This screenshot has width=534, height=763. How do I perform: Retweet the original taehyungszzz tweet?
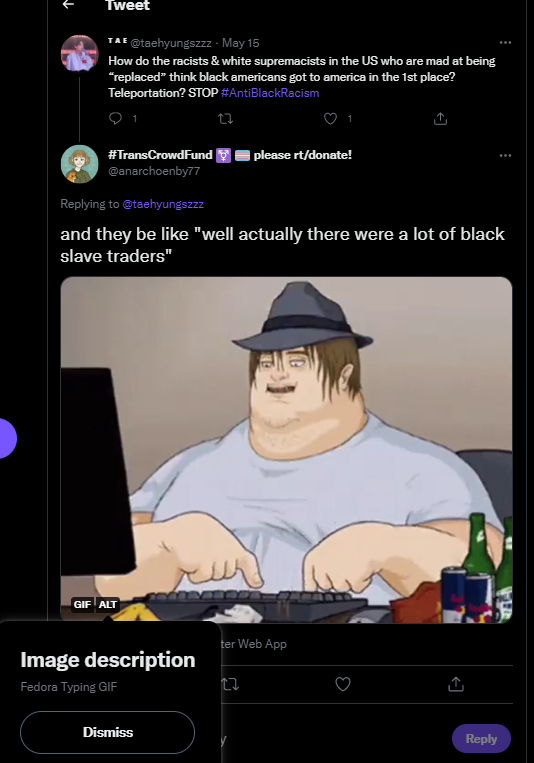[225, 118]
